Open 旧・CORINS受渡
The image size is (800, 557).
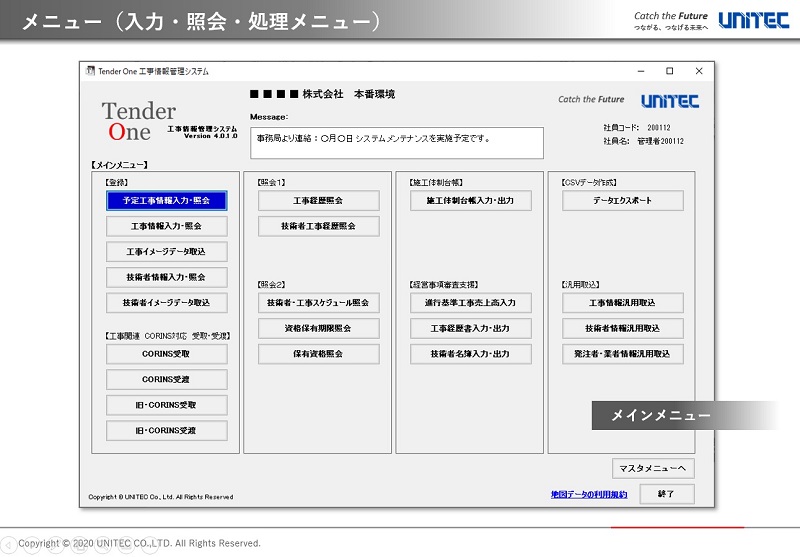(x=166, y=430)
